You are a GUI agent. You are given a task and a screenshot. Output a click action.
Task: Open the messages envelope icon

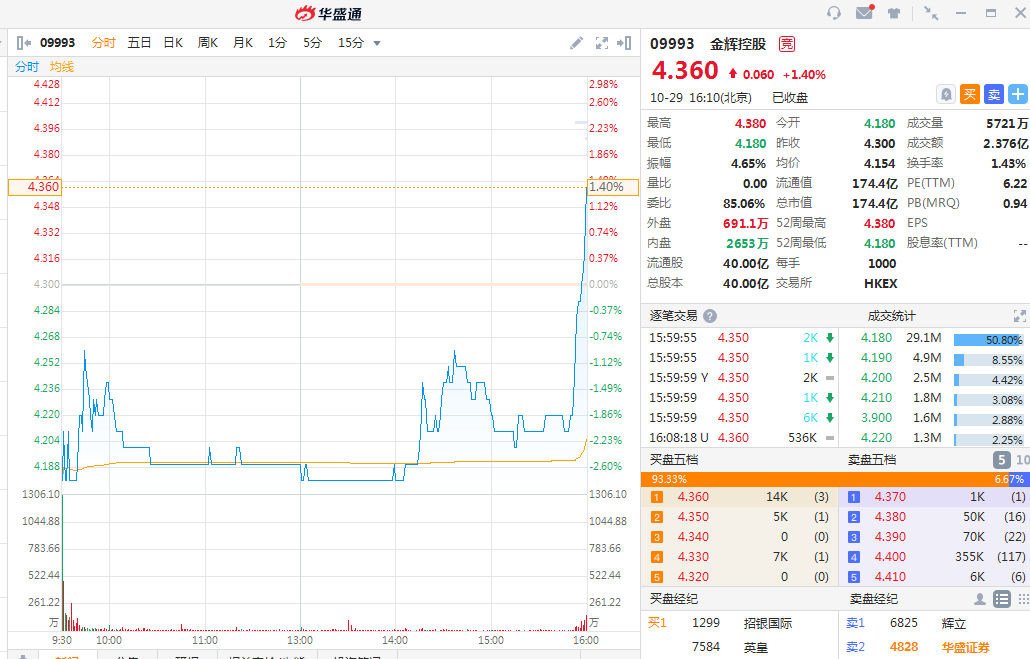864,13
